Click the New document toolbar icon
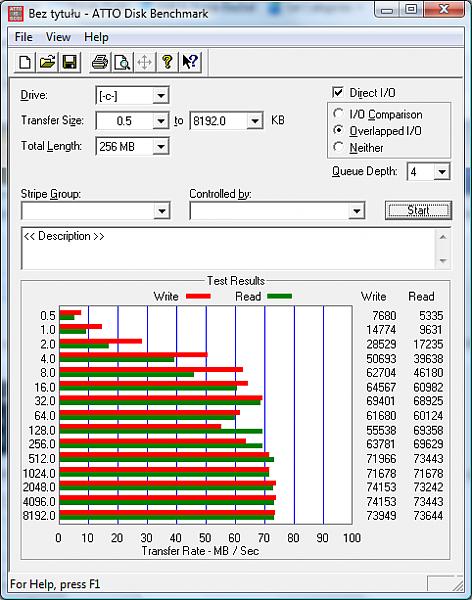472x600 pixels. point(25,62)
